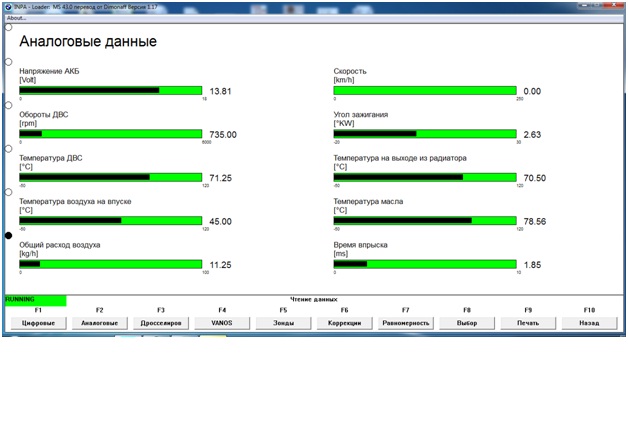
Task: Click the green RUNNING status indicator
Action: tap(36, 300)
